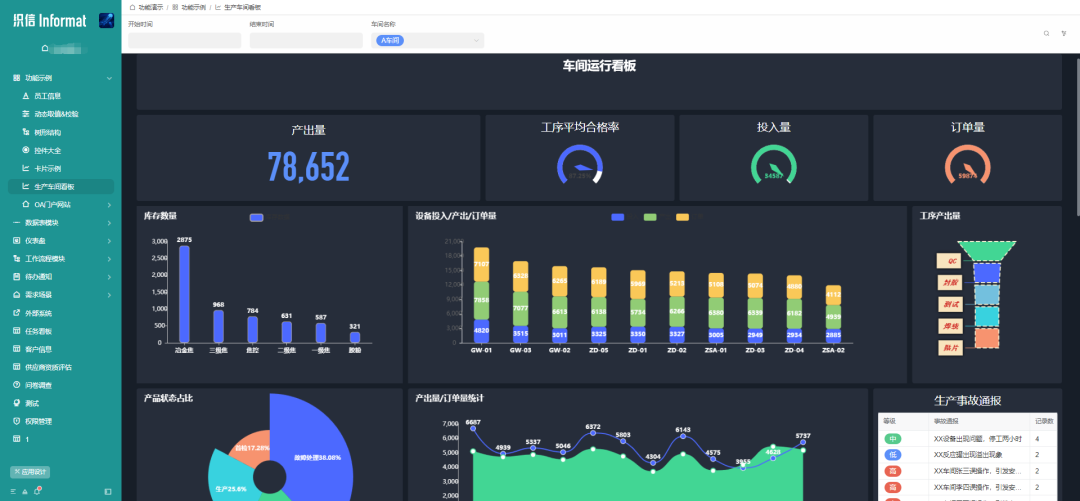Click the notification bell in sidebar footer

(37, 491)
